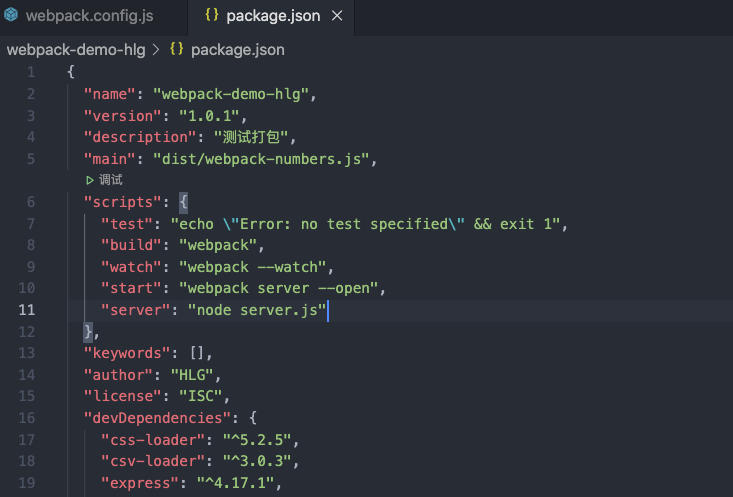Click the "build" script key
Screen dimensions: 733x497
click(131, 245)
